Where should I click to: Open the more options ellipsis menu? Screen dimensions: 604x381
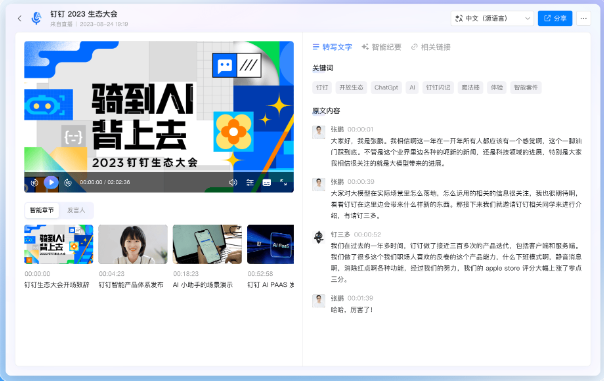[584, 18]
